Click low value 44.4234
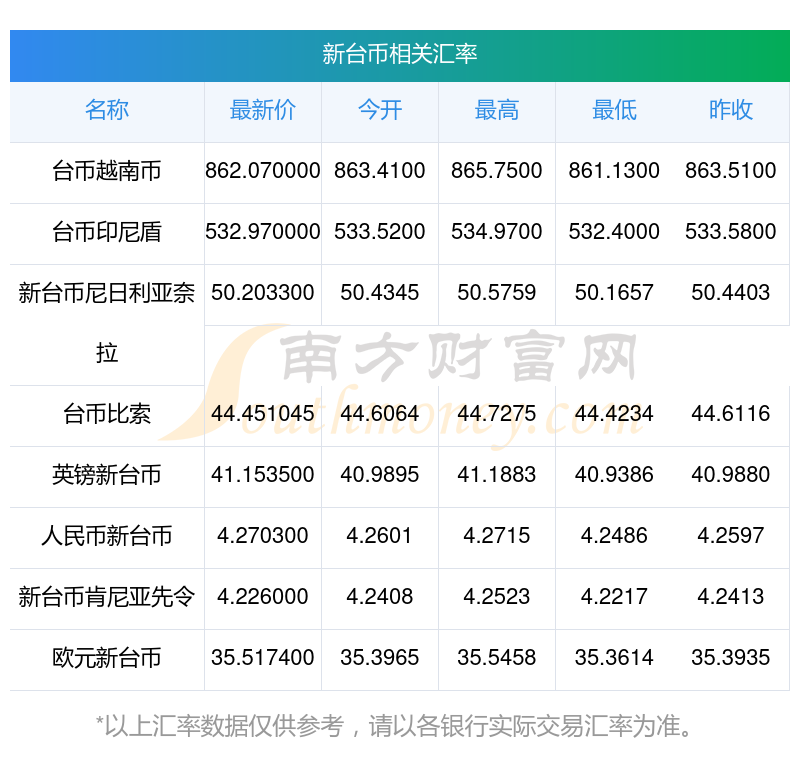The width and height of the screenshot is (800, 757). coord(614,414)
